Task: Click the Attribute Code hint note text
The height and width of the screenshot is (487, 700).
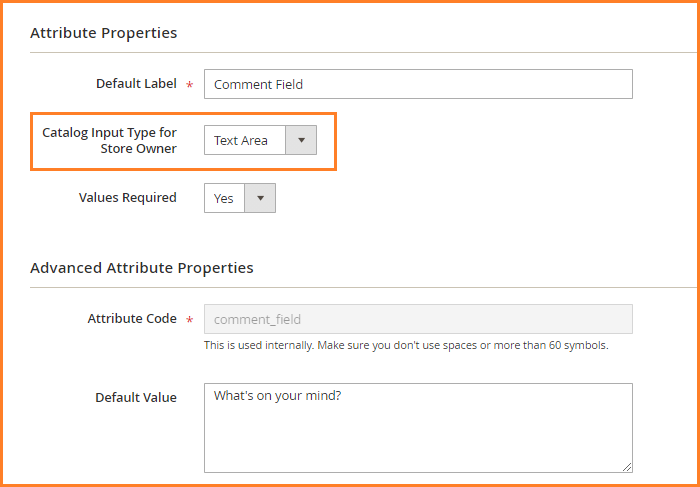Action: (405, 346)
